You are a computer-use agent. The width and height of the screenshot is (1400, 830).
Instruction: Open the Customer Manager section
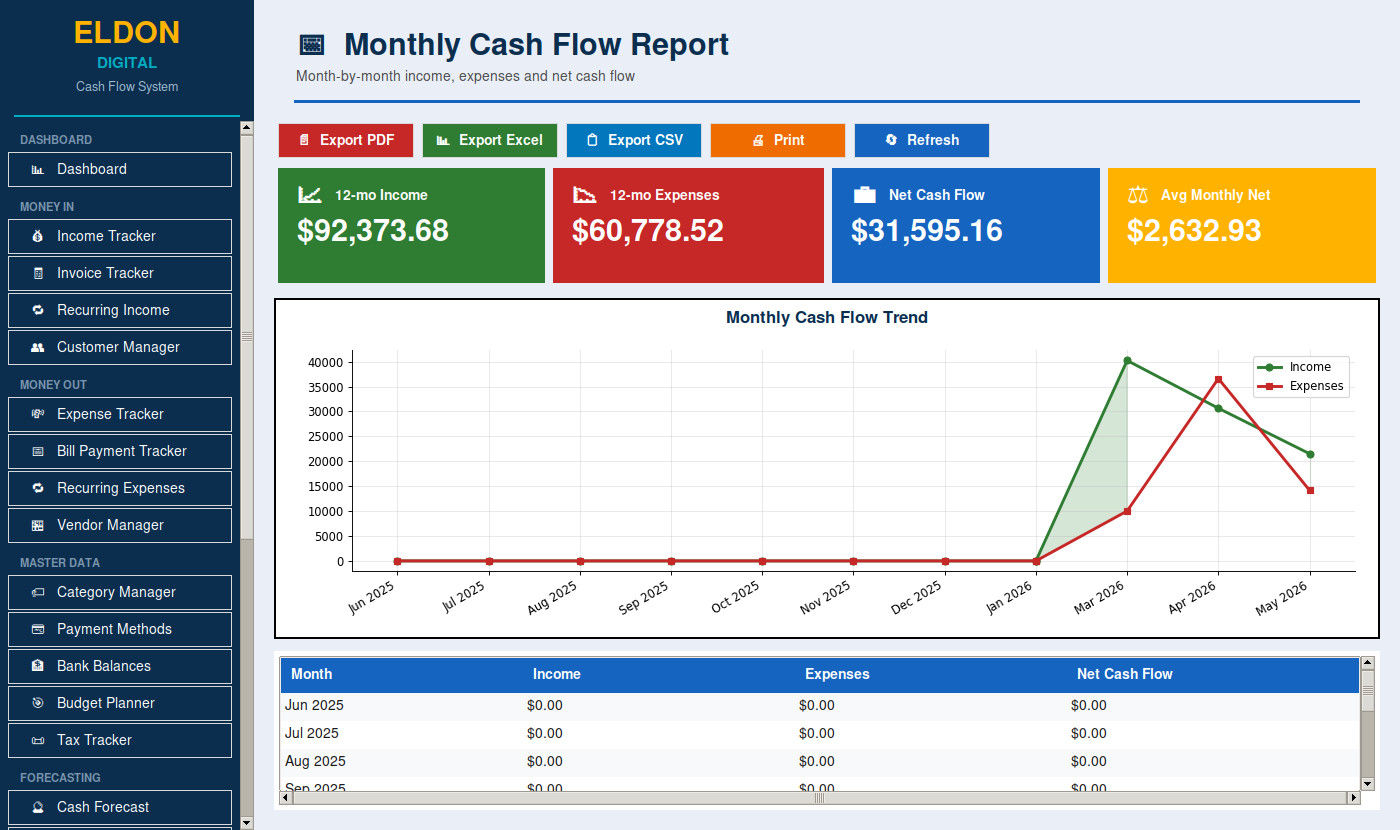120,347
